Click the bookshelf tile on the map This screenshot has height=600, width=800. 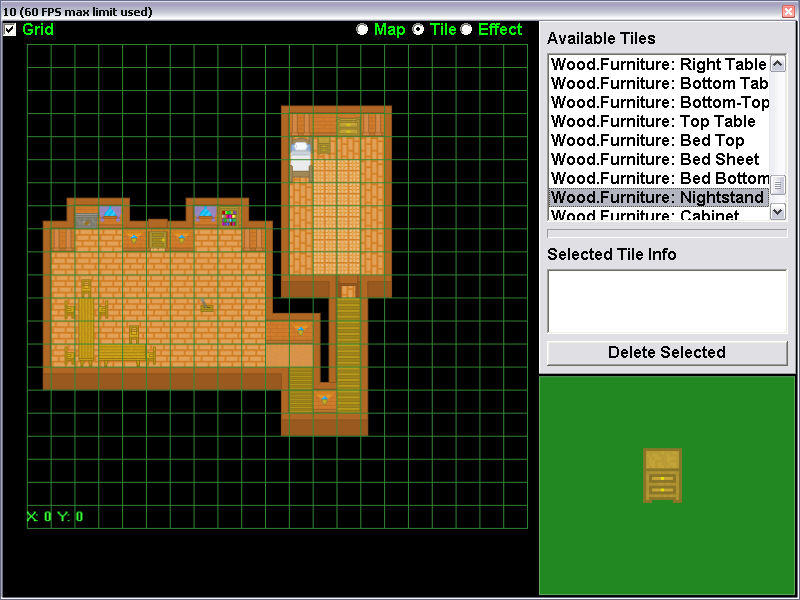(x=229, y=217)
